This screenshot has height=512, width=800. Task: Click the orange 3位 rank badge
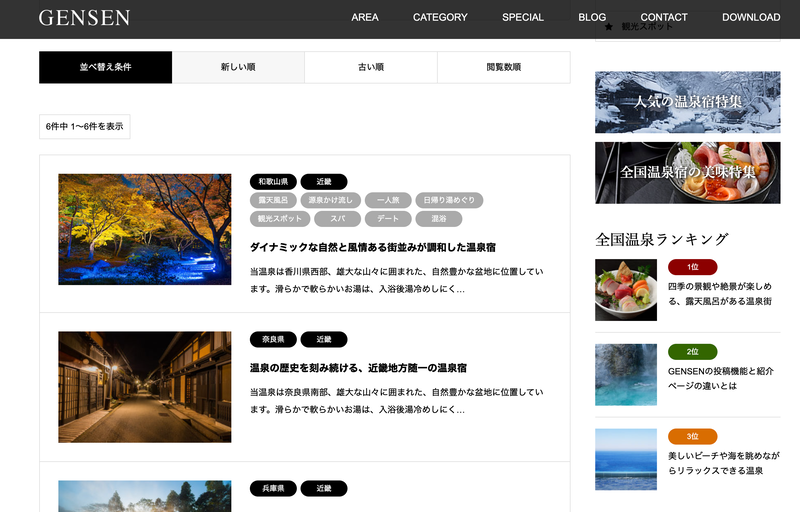(692, 437)
